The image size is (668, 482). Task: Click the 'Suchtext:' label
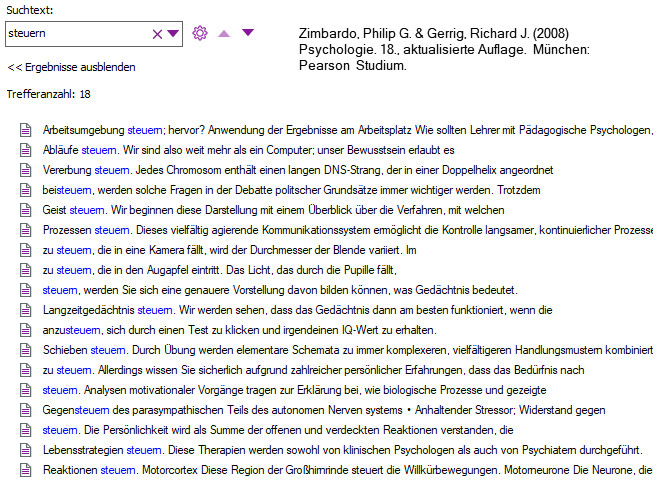pos(30,10)
